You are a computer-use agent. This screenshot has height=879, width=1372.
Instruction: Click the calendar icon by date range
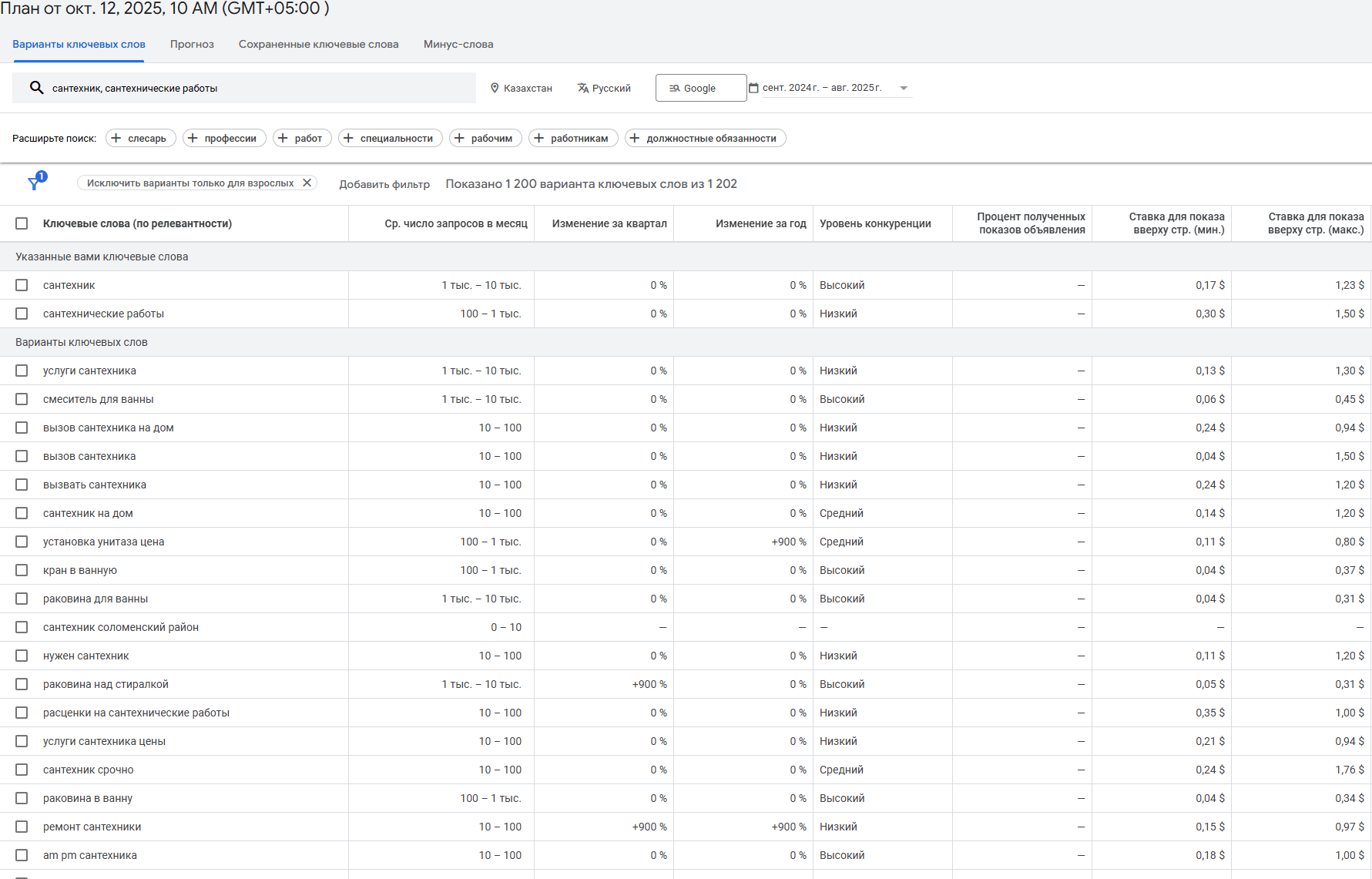point(754,88)
